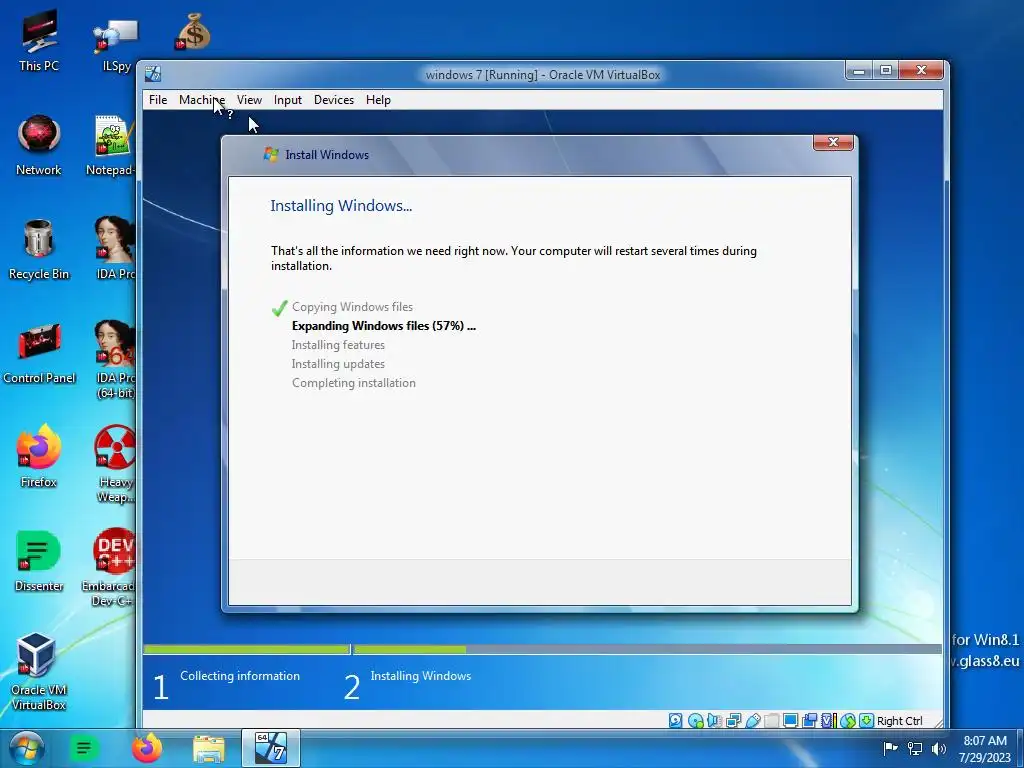Click the taskbar clock showing 8:07 AM
This screenshot has height=768, width=1024.
(985, 748)
